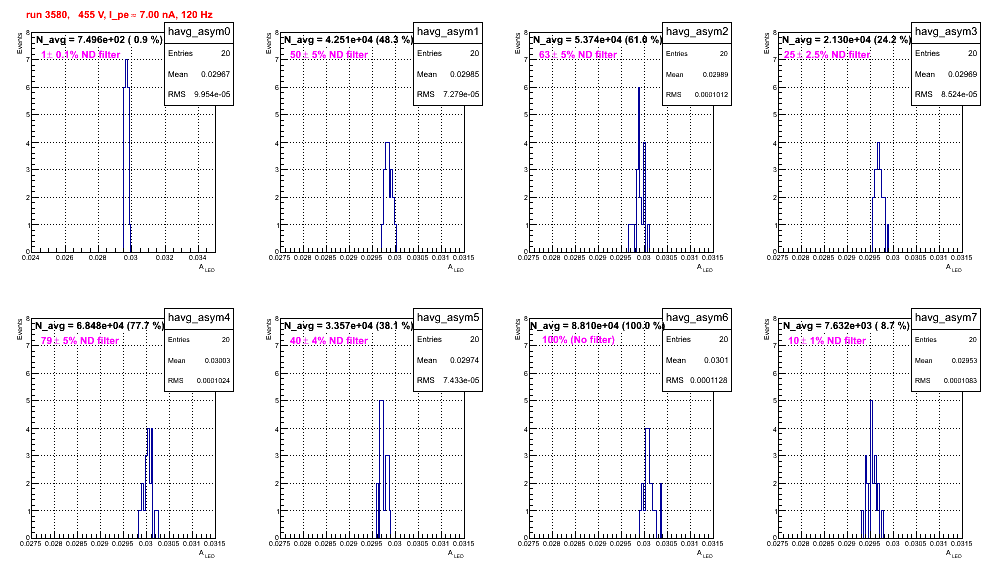Click the 79± 5% ND filter label
Viewport: 996px width, 572px height.
tap(80, 341)
